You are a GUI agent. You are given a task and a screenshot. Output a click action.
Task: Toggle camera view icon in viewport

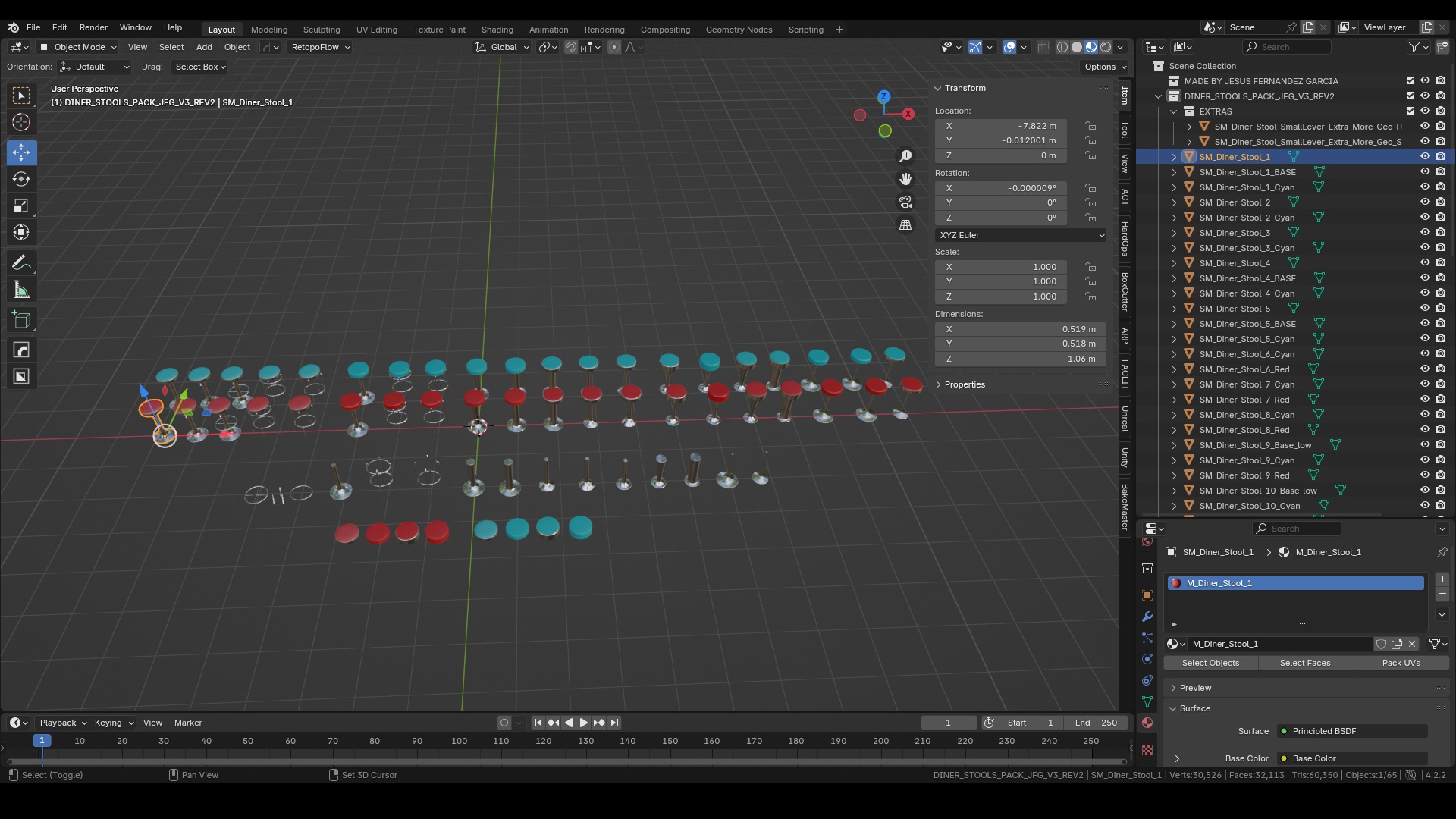click(x=905, y=202)
